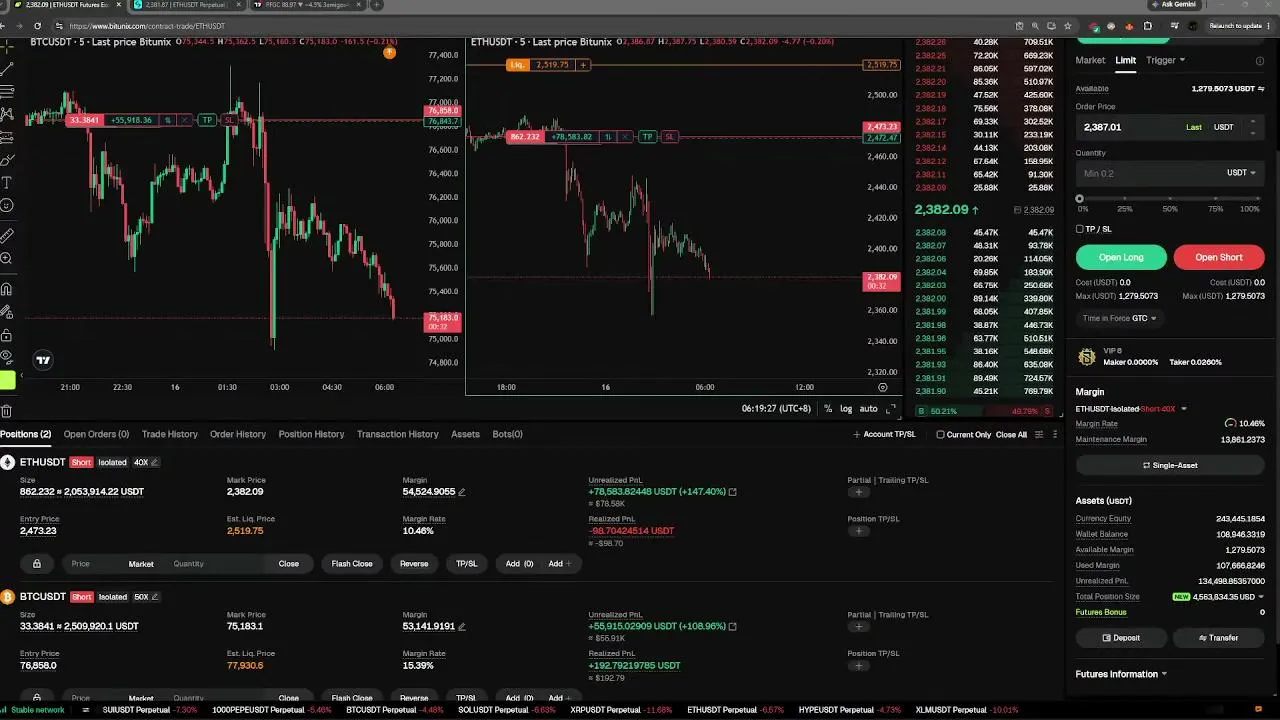
Task: Click the TradingView logo on chart
Action: (x=42, y=360)
